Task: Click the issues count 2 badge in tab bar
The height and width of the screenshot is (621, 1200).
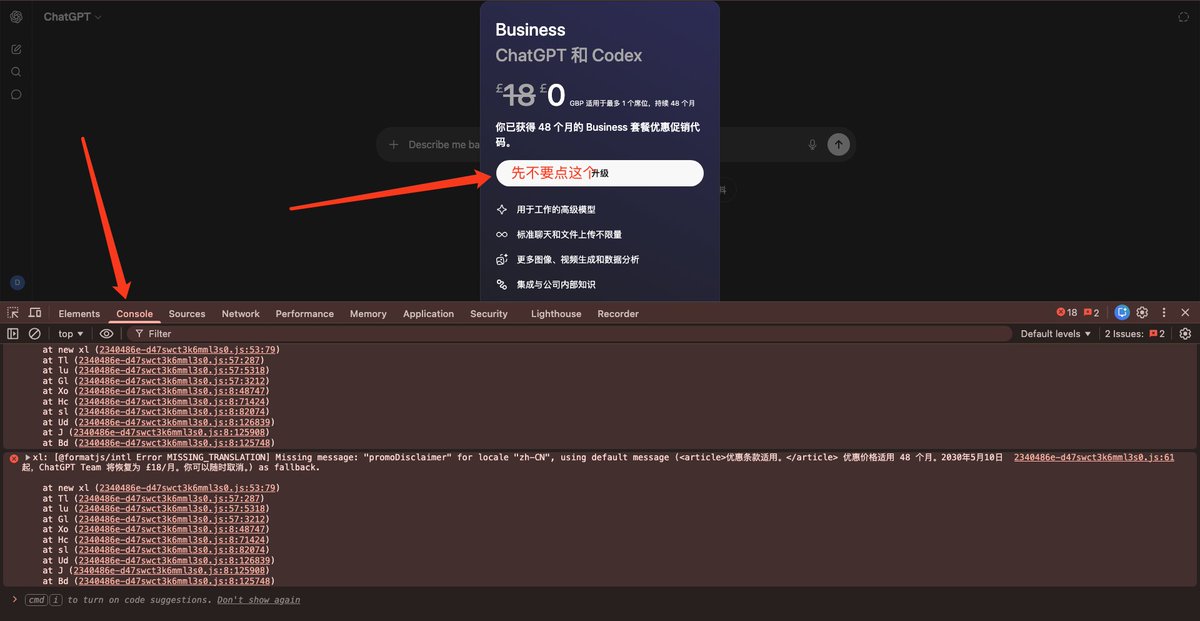Action: 1091,313
